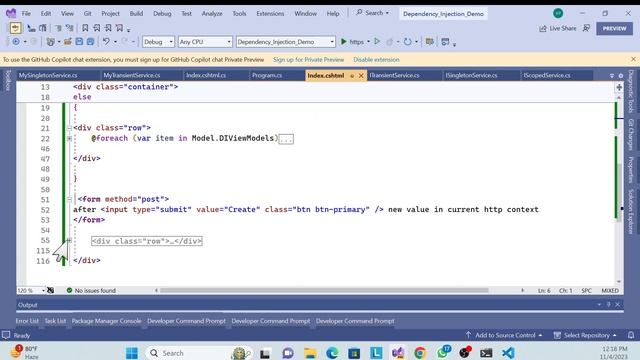This screenshot has height=360, width=640.
Task: Click the user account avatar icon
Action: (x=558, y=13)
